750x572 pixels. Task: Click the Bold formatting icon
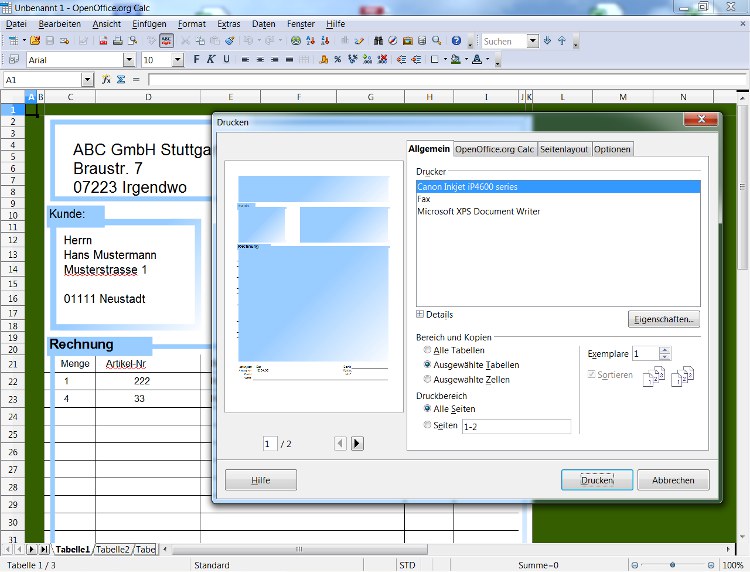coord(196,59)
